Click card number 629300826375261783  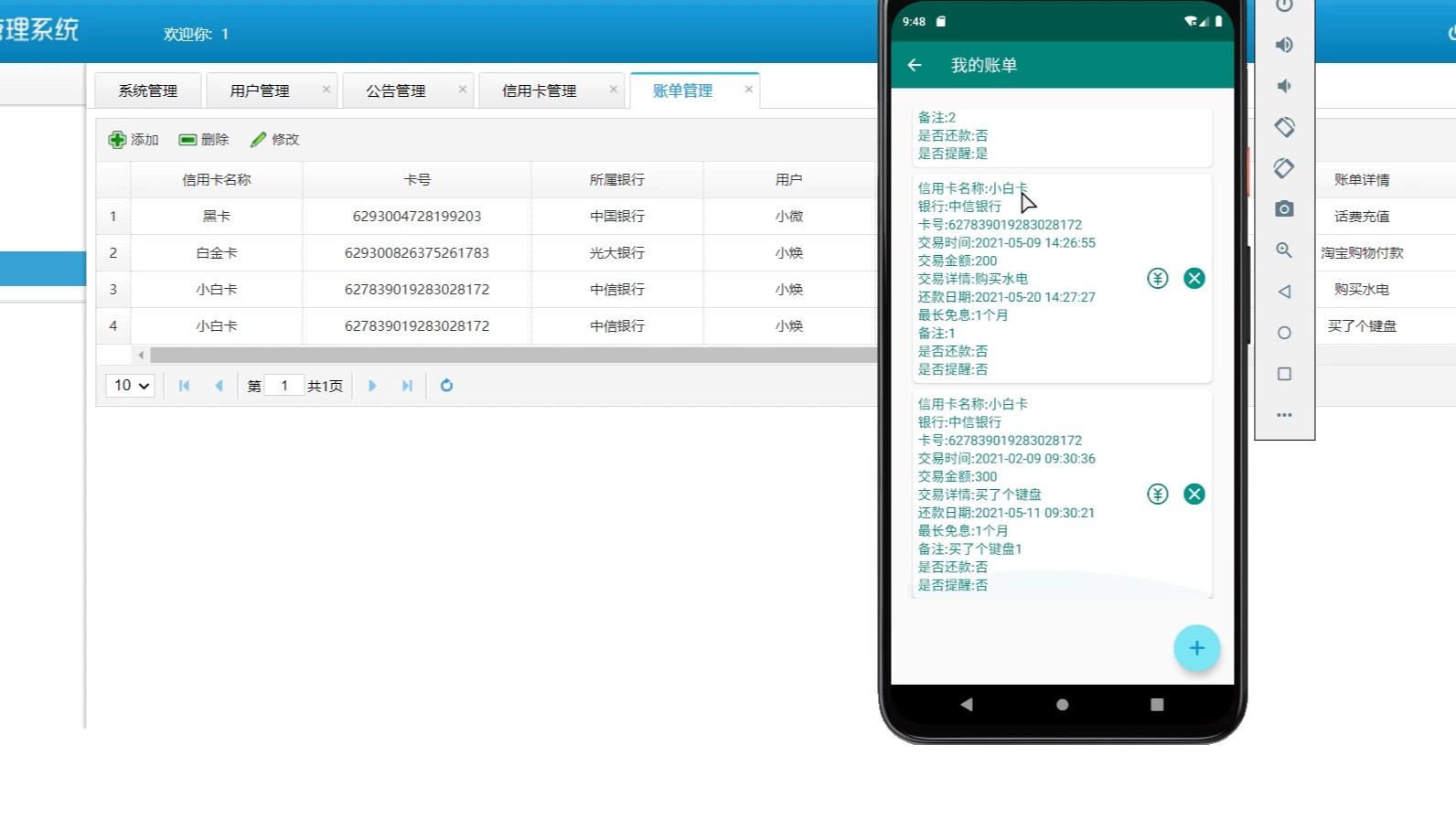point(417,253)
